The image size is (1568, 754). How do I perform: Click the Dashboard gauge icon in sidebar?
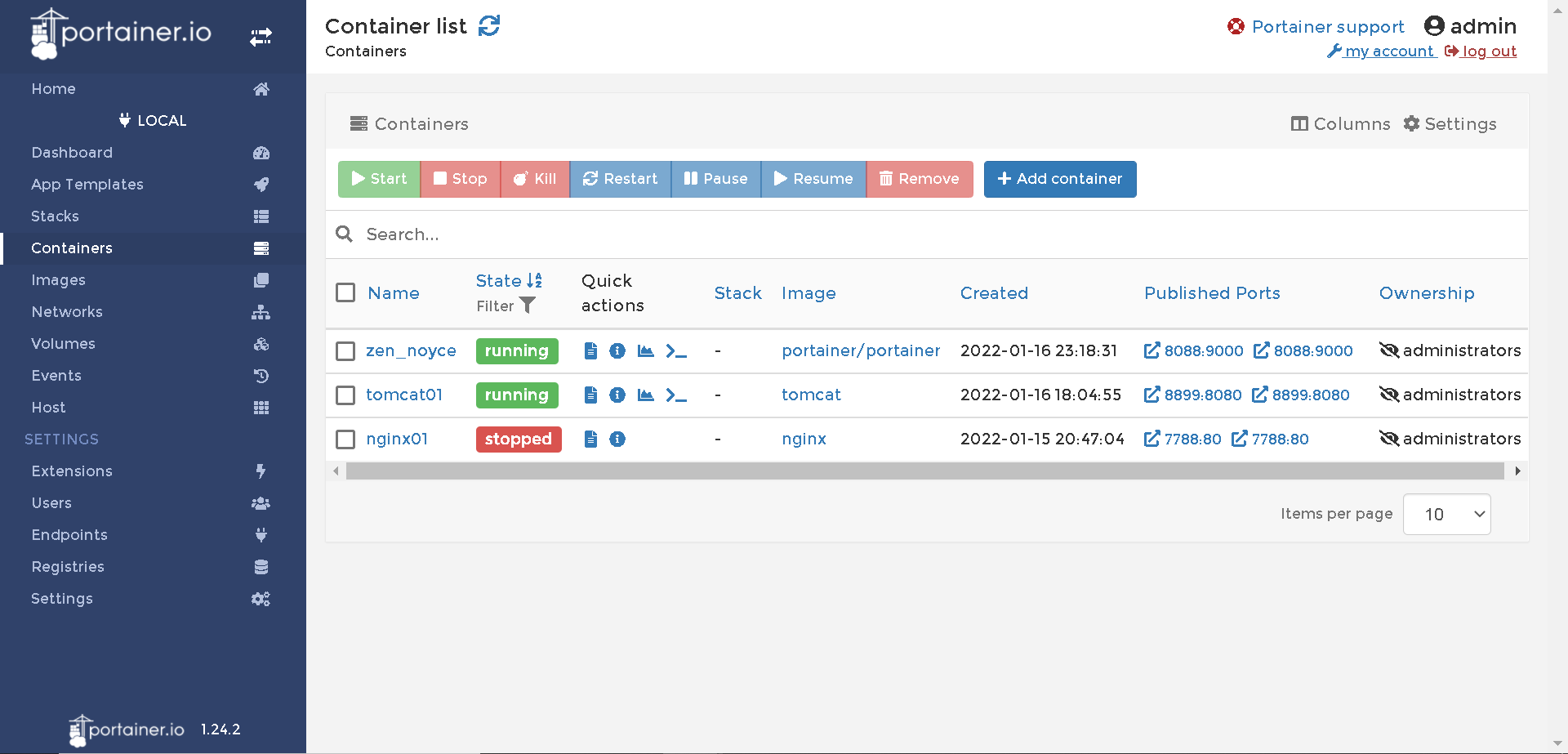[x=261, y=153]
